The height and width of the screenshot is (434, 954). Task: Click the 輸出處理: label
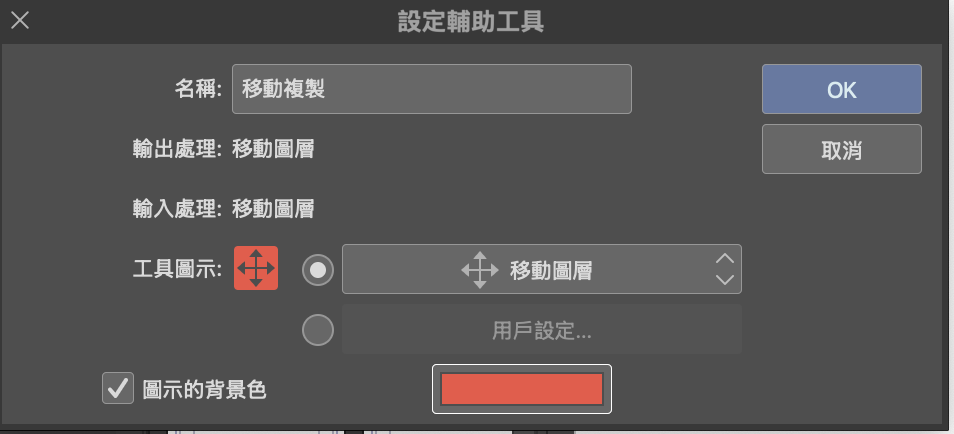coord(178,149)
